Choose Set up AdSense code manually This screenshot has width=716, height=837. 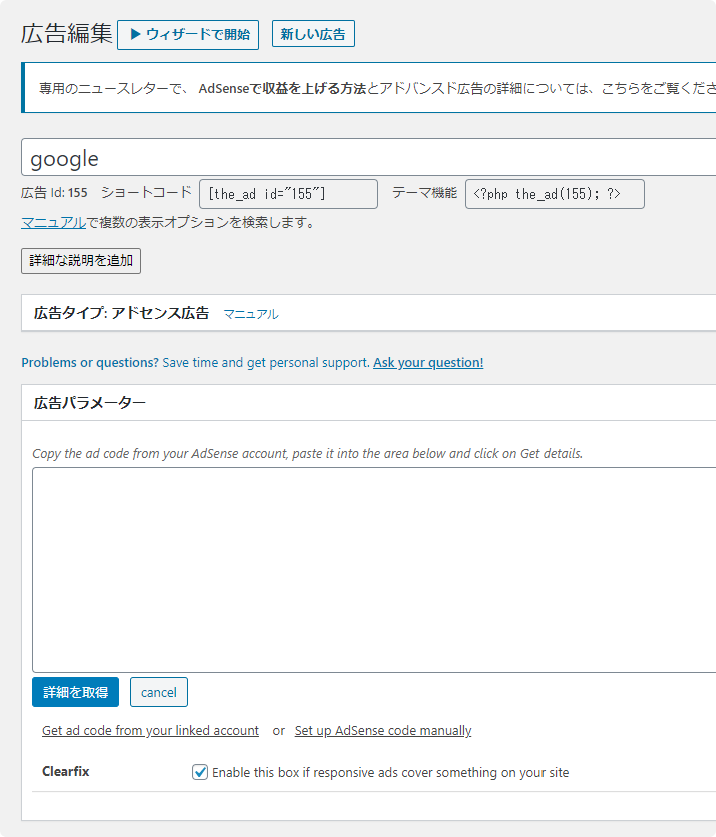pos(383,730)
